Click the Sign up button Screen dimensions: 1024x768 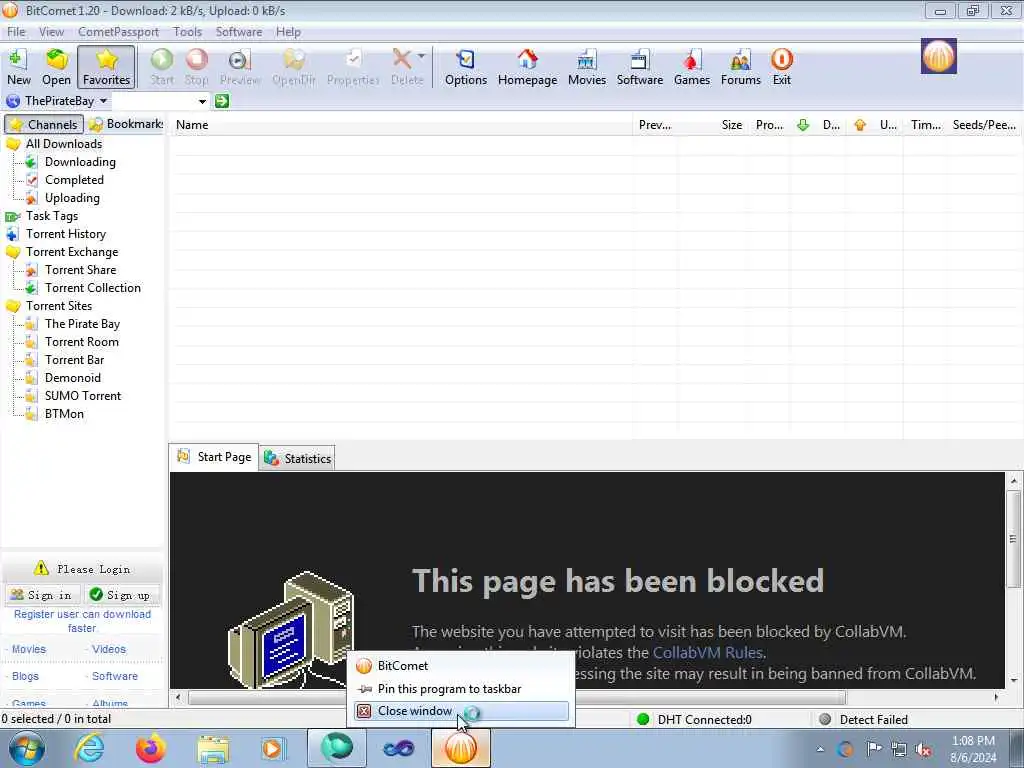click(x=121, y=595)
